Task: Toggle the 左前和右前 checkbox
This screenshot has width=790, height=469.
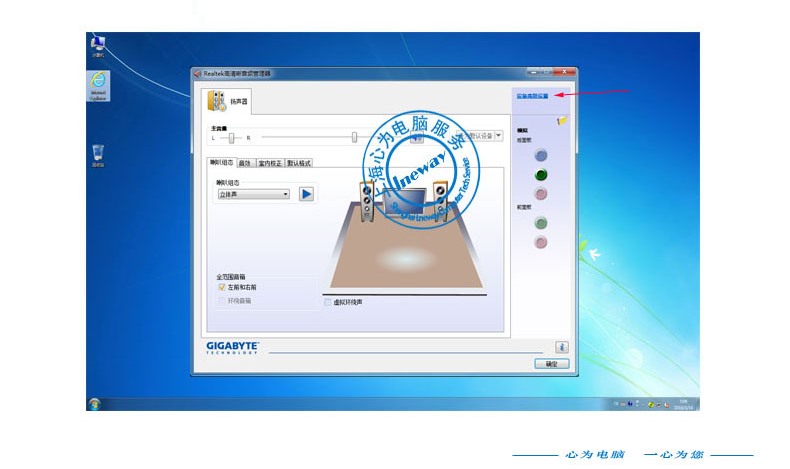Action: click(221, 287)
